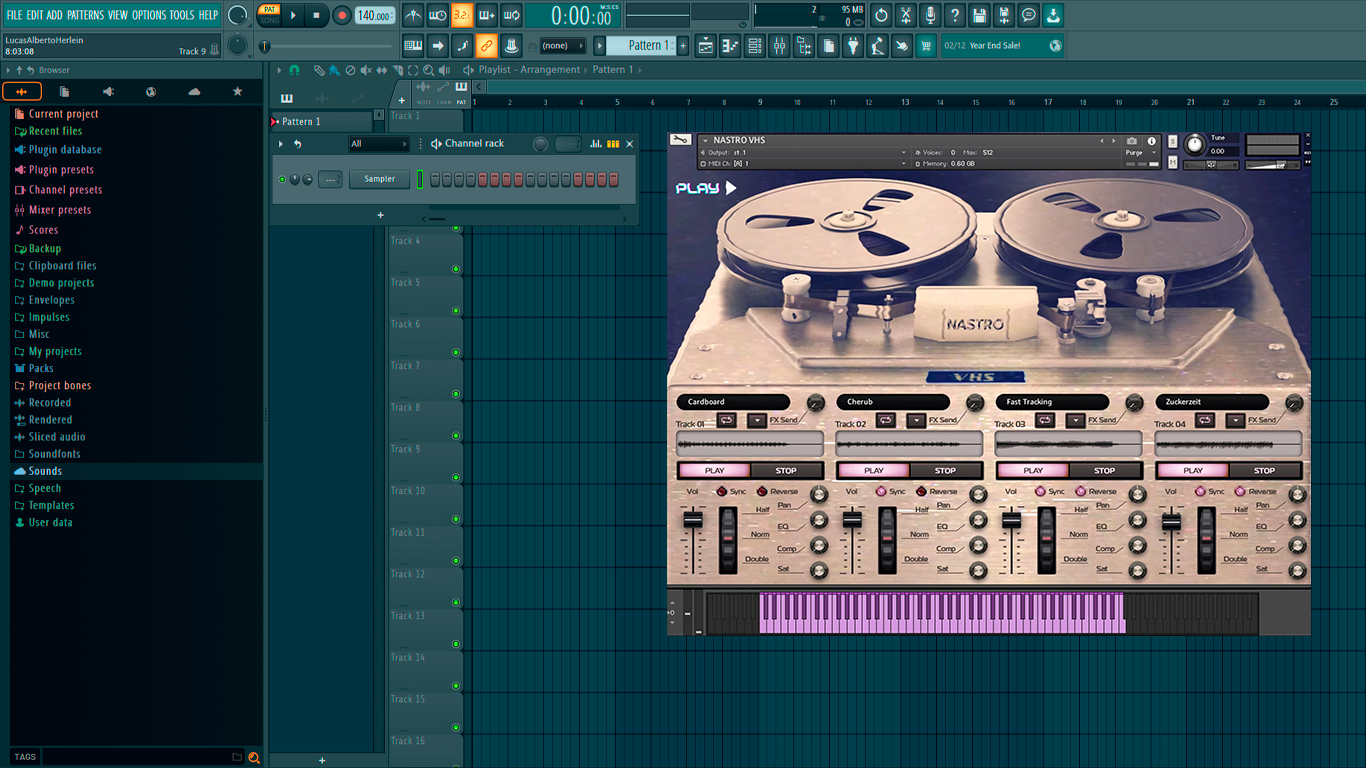The height and width of the screenshot is (768, 1366).
Task: Toggle Reverse LED on Track 04
Action: click(x=1239, y=491)
